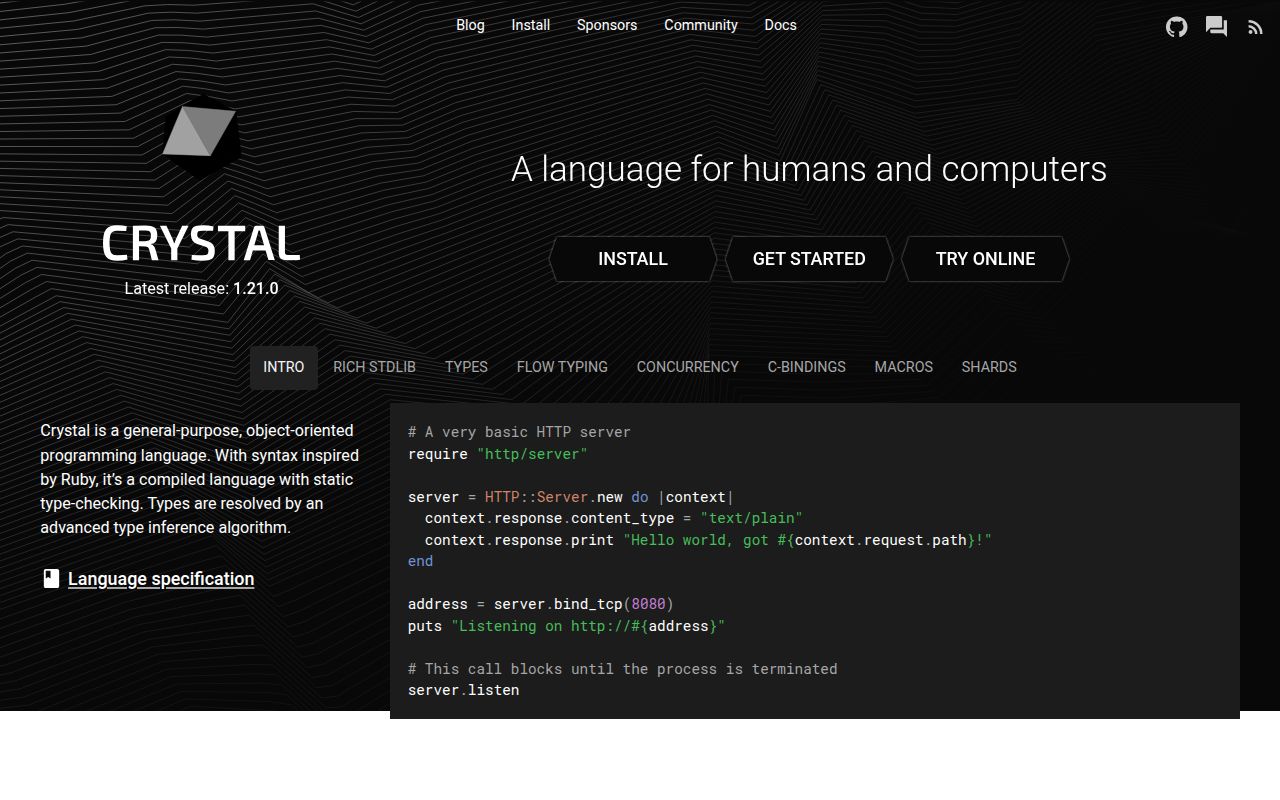Switch to the MACROS tab
This screenshot has height=800, width=1280.
(904, 367)
